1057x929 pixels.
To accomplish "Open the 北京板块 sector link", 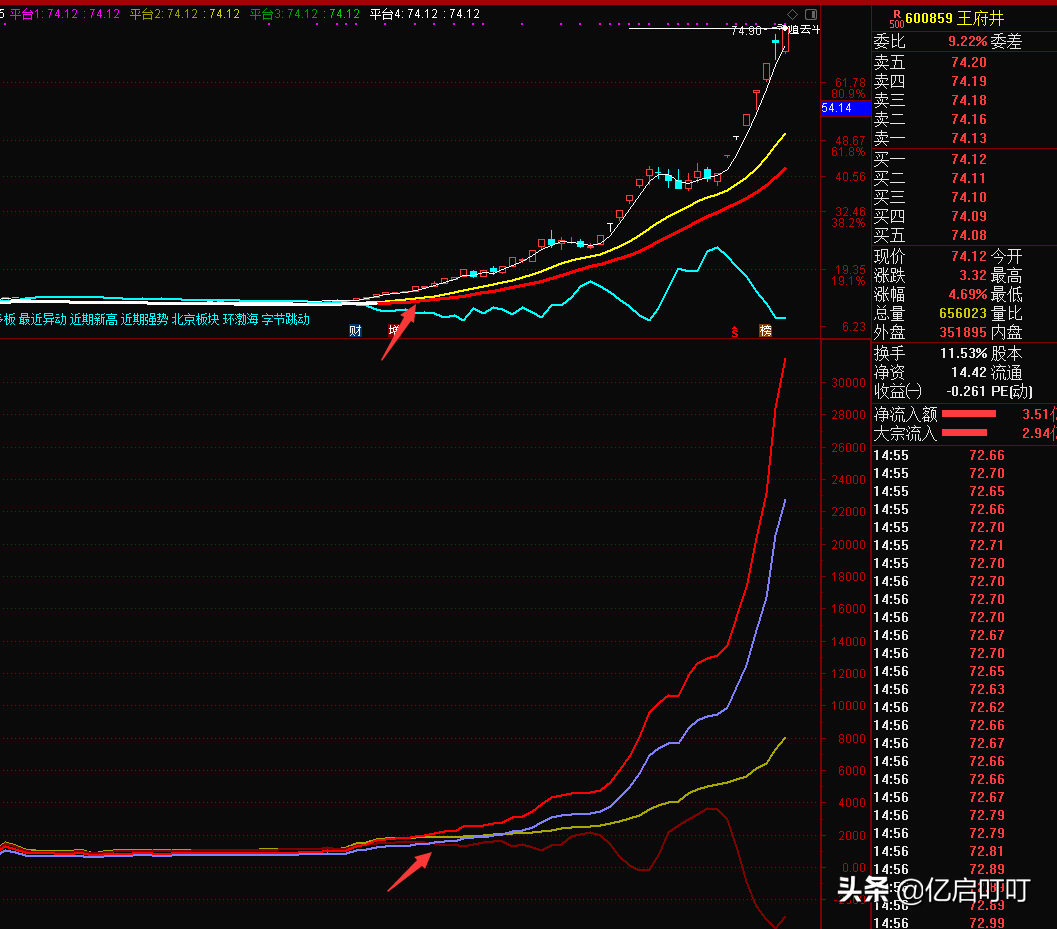I will point(195,320).
